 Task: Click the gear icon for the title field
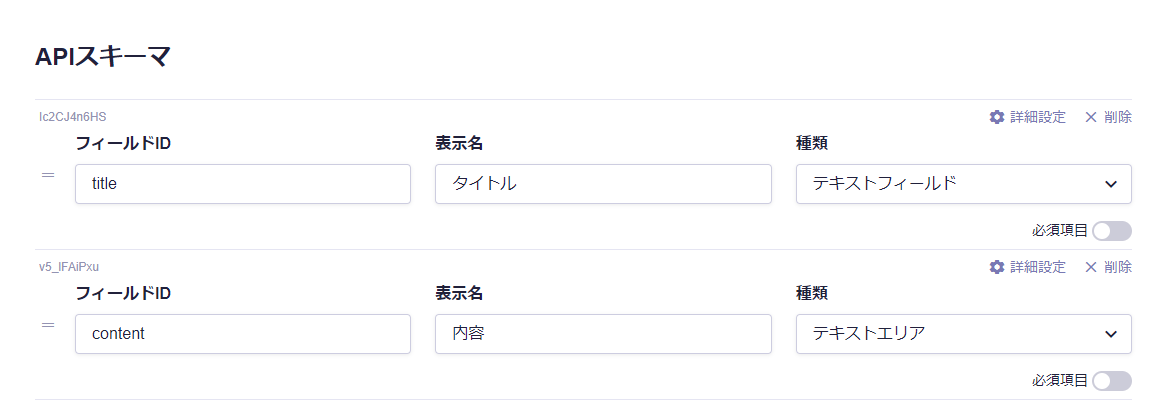tap(996, 117)
